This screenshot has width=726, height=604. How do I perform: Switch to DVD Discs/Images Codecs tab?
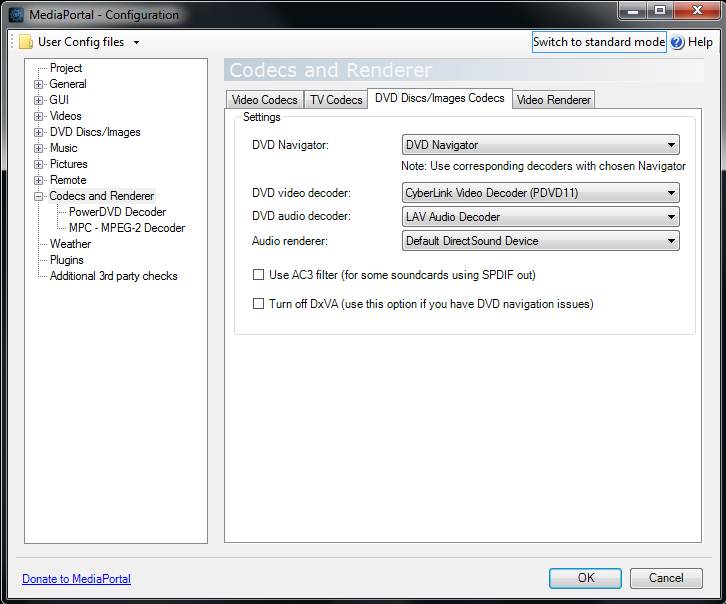439,98
